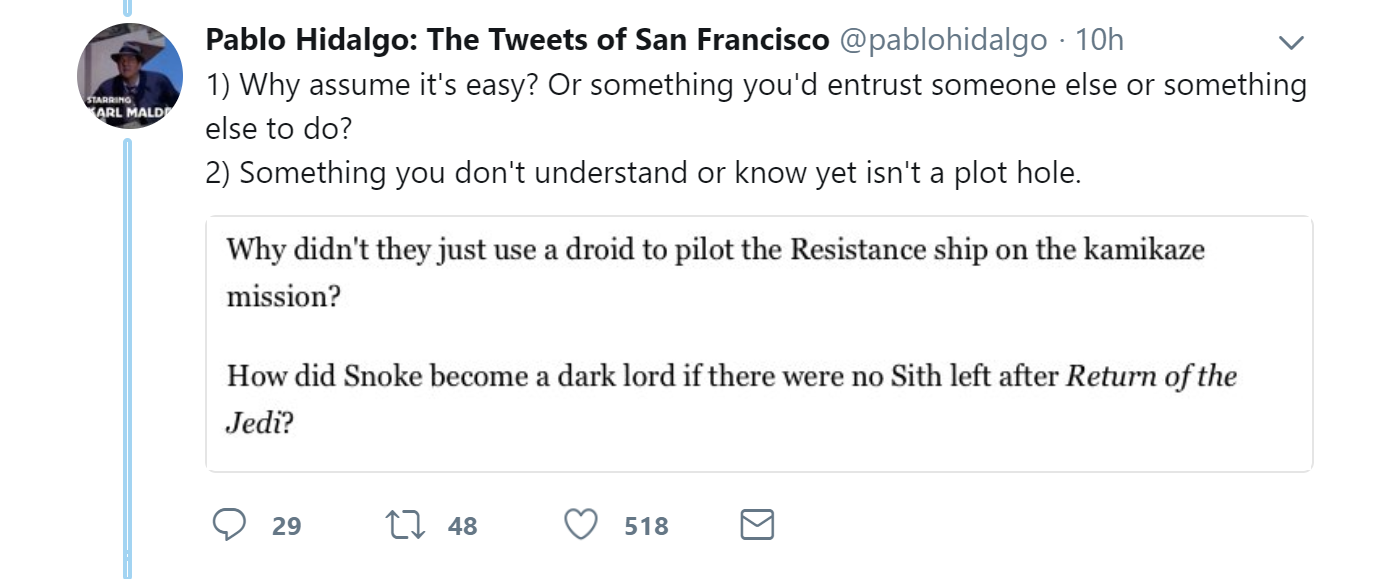This screenshot has height=579, width=1378.
Task: Click the word 'mission?' in the quoted card
Action: [280, 298]
